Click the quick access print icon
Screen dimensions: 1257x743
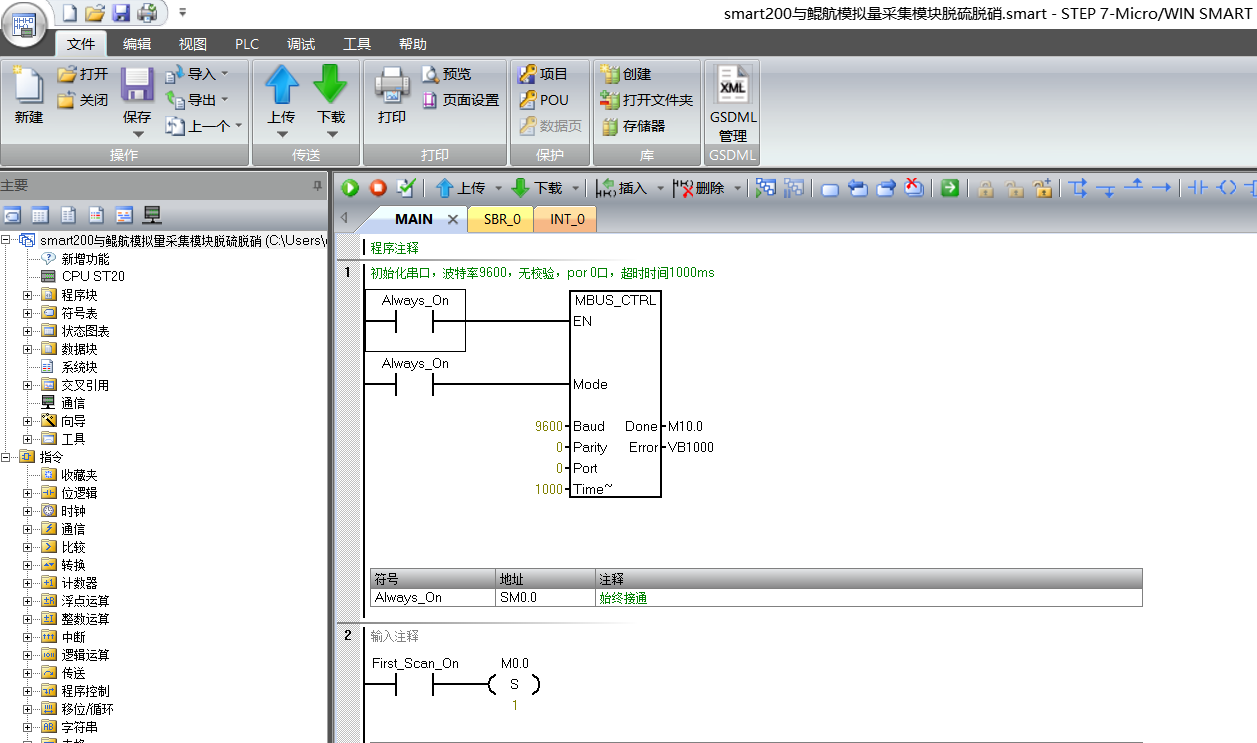(x=147, y=12)
